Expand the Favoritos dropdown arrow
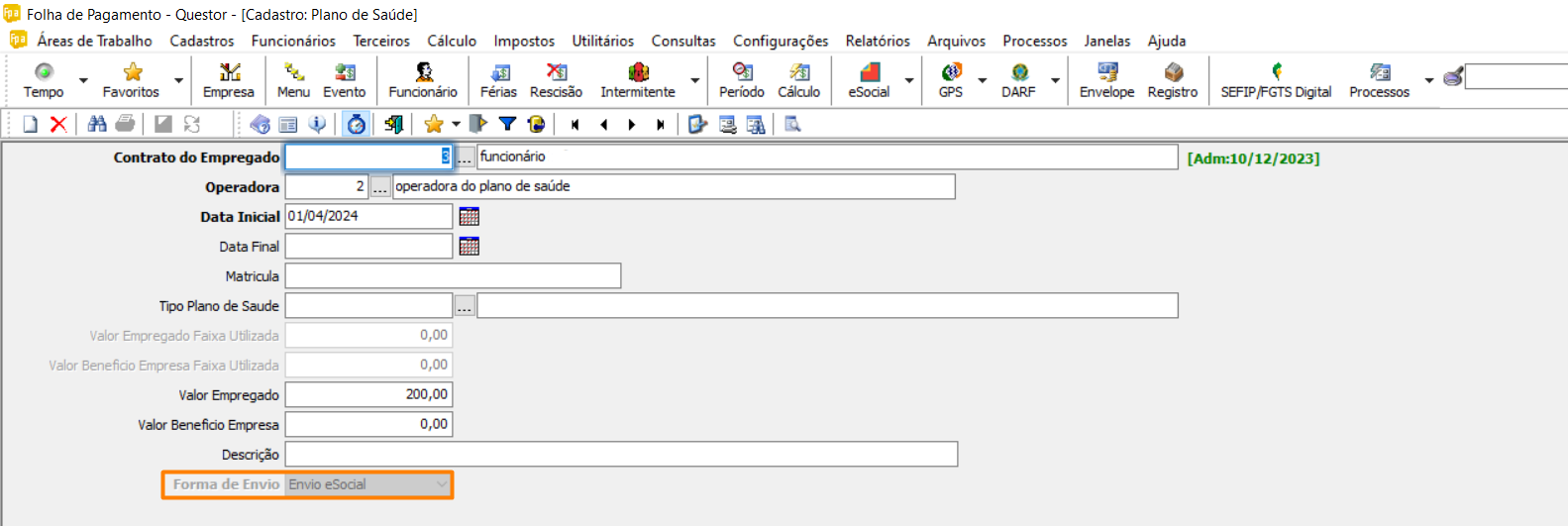This screenshot has width=1568, height=526. 178,80
